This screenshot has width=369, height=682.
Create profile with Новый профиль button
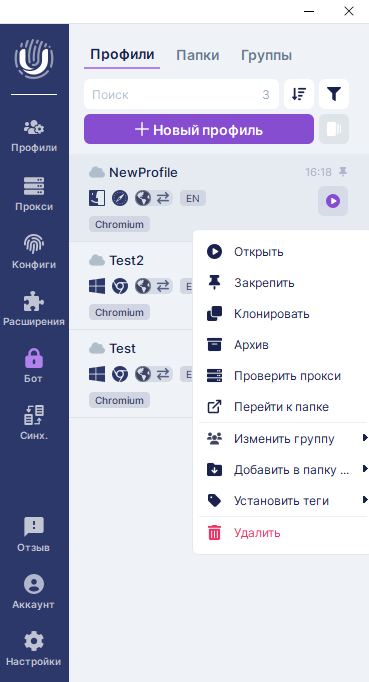point(199,129)
